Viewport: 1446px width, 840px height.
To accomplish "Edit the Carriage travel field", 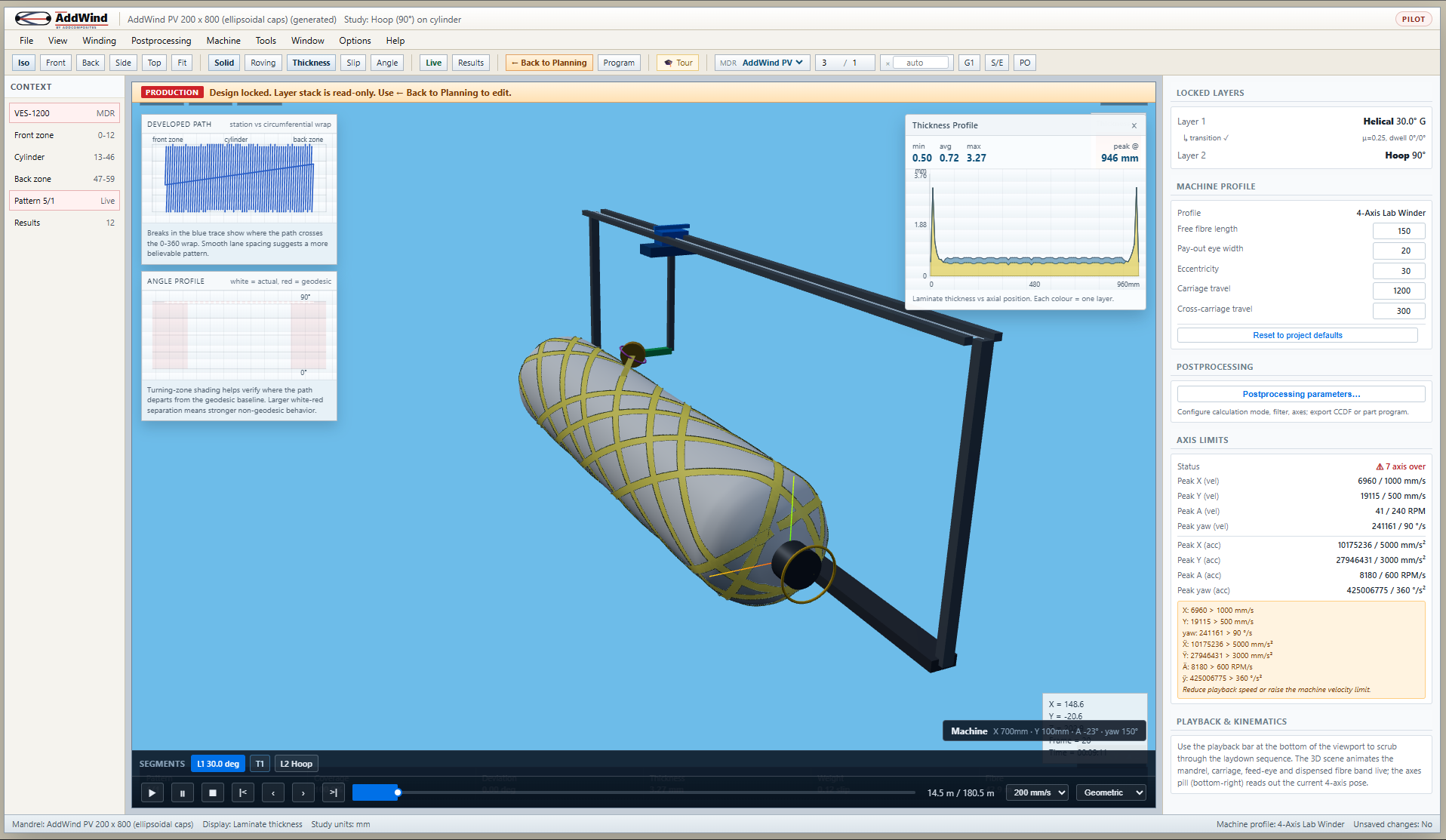I will coord(1398,291).
